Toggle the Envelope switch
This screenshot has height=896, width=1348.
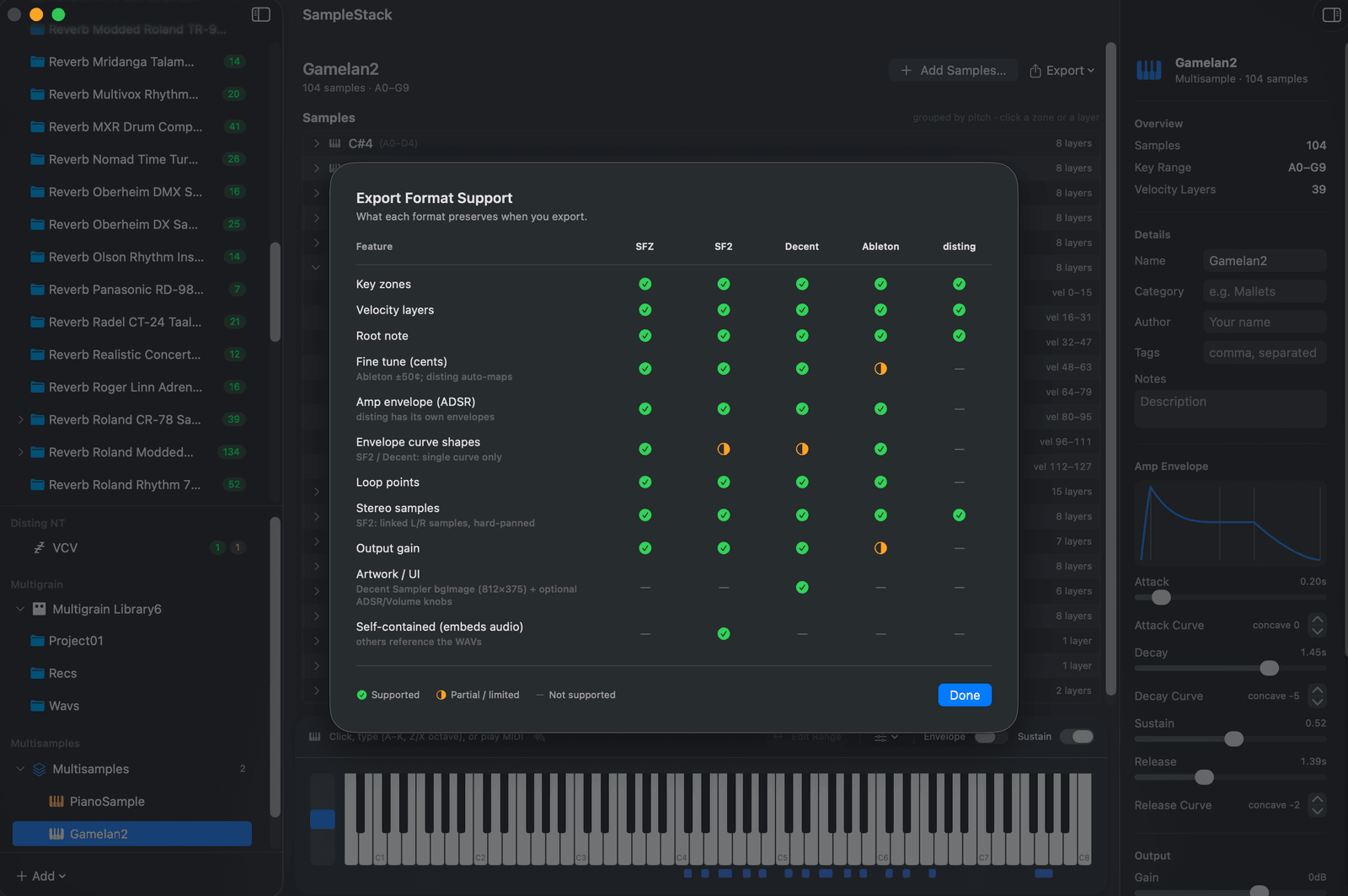point(991,737)
